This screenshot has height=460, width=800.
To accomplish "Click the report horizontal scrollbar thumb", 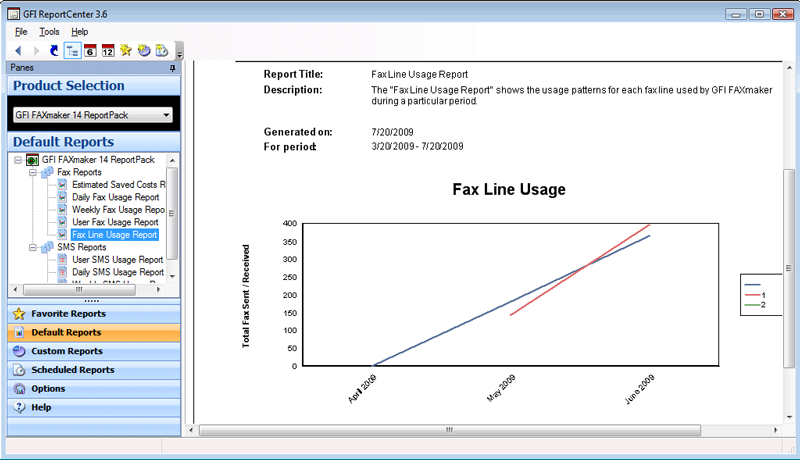I will (449, 430).
